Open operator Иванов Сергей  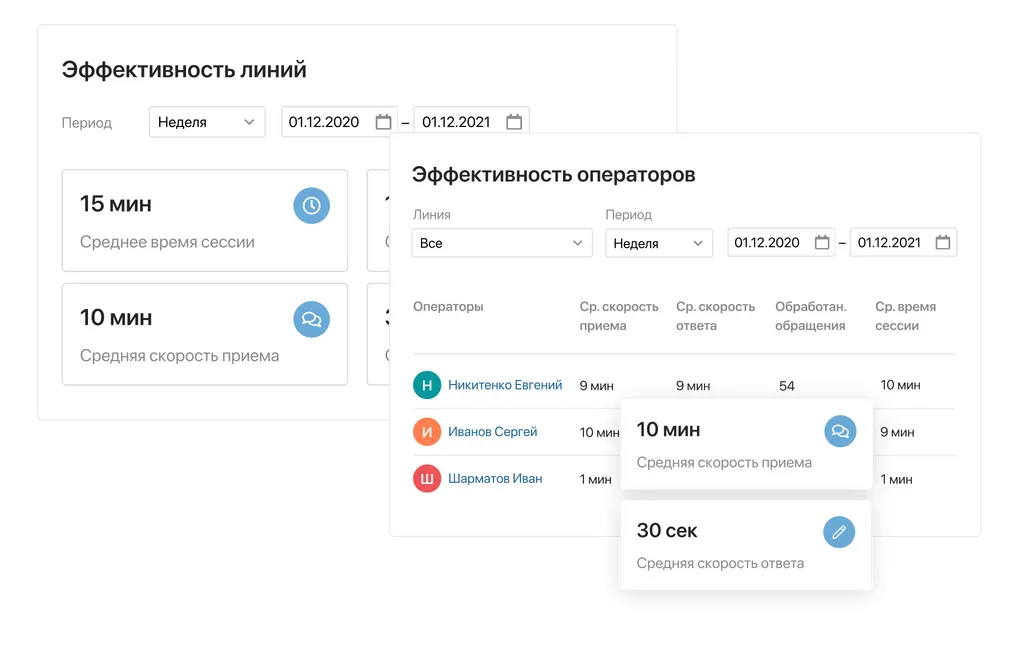(x=493, y=432)
